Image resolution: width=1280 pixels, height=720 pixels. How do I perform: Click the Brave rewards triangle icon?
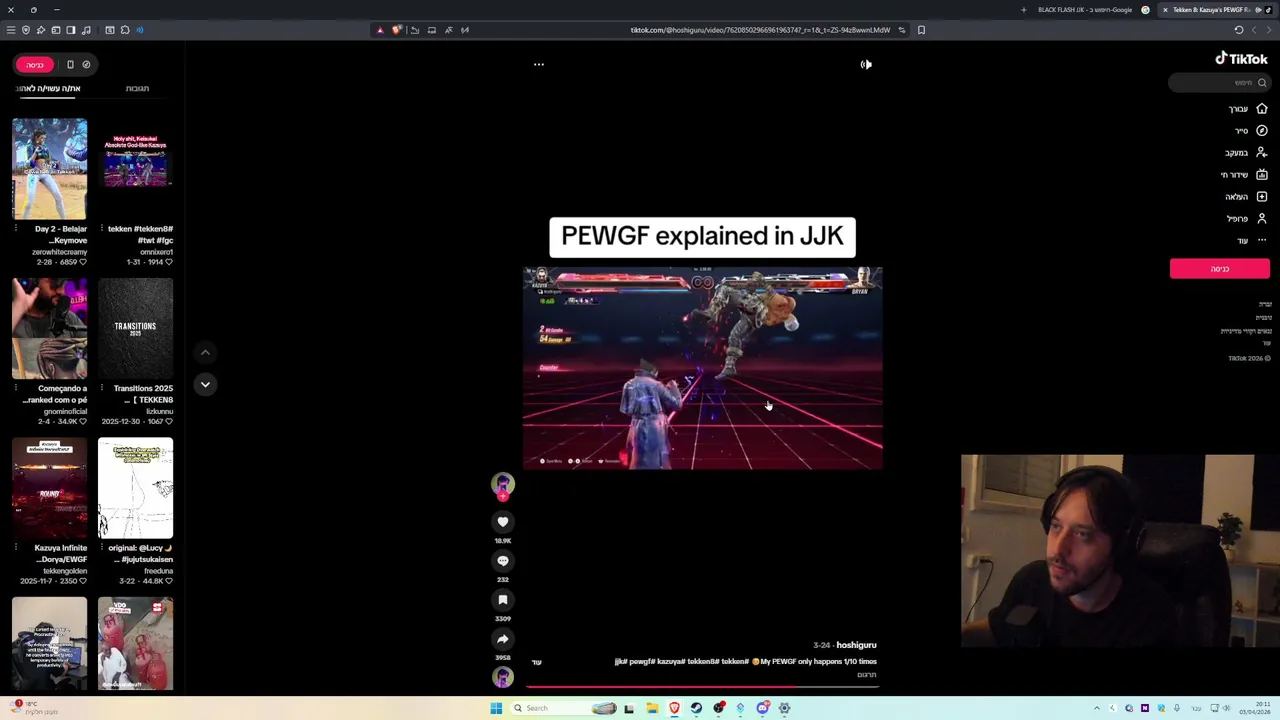tap(380, 30)
